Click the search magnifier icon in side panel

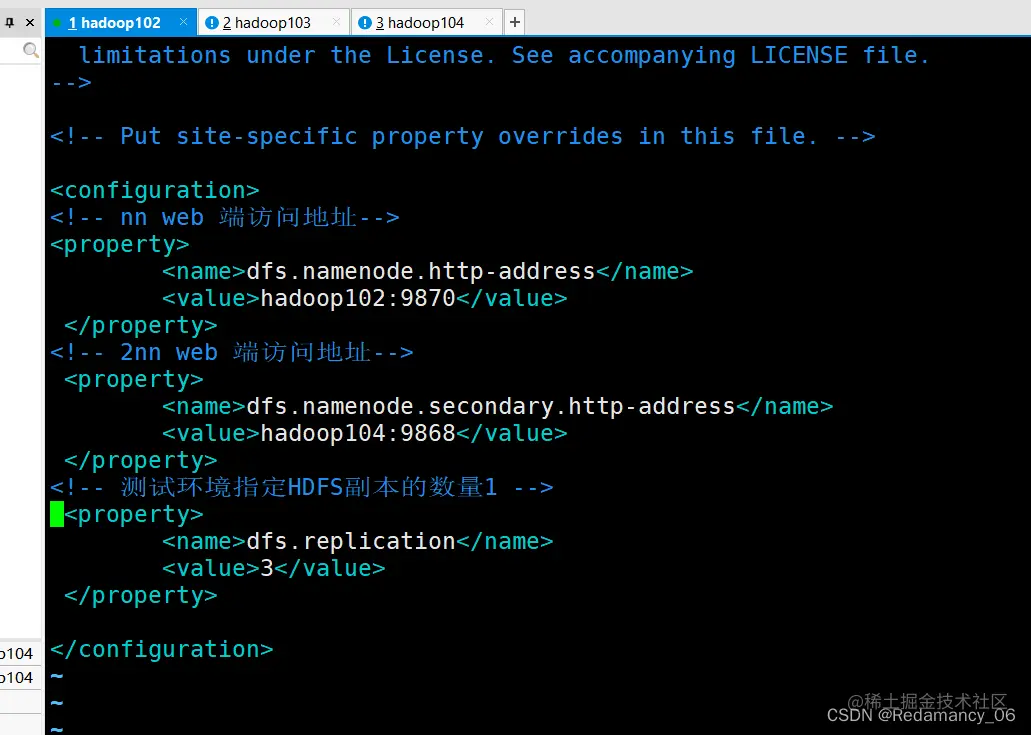[x=30, y=50]
